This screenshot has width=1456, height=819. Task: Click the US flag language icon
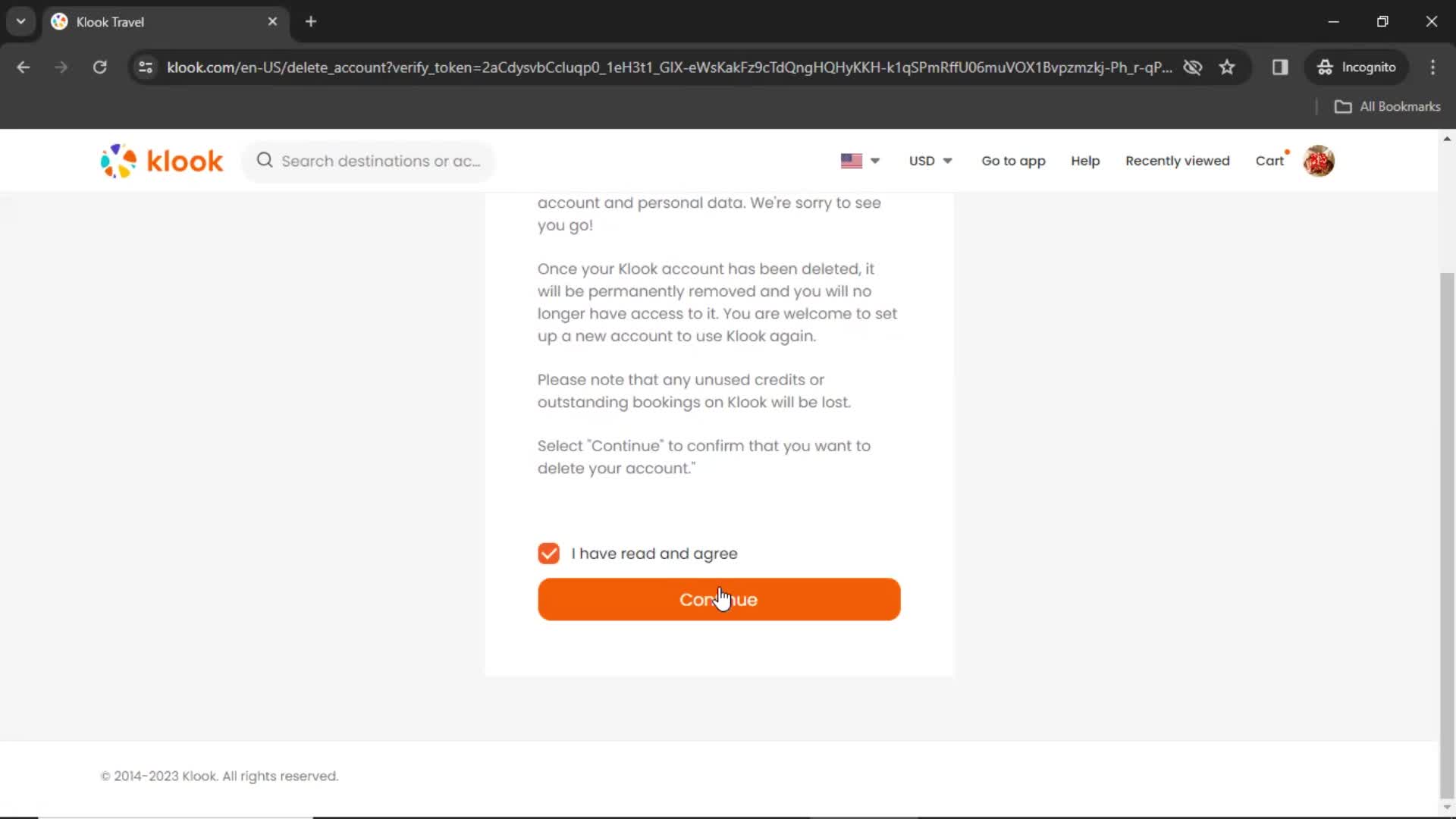(852, 160)
